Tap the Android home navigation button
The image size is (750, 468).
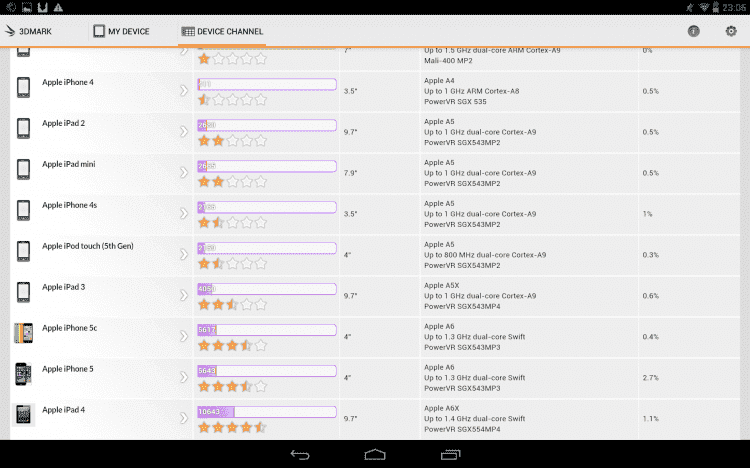pos(375,455)
